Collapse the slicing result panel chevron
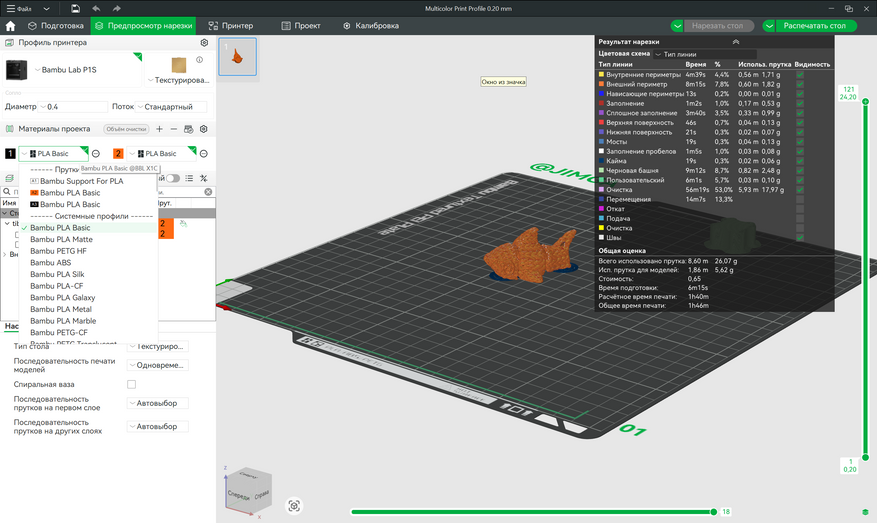Viewport: 877px width, 523px height. [736, 42]
